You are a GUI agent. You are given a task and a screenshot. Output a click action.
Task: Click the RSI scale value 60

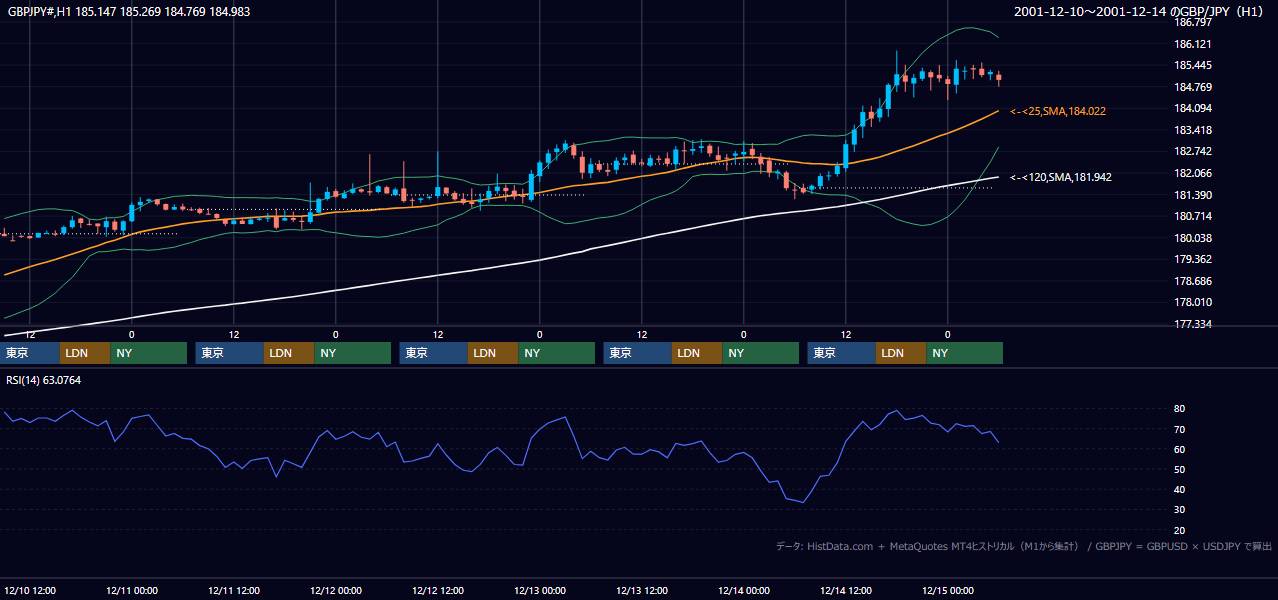click(1179, 449)
